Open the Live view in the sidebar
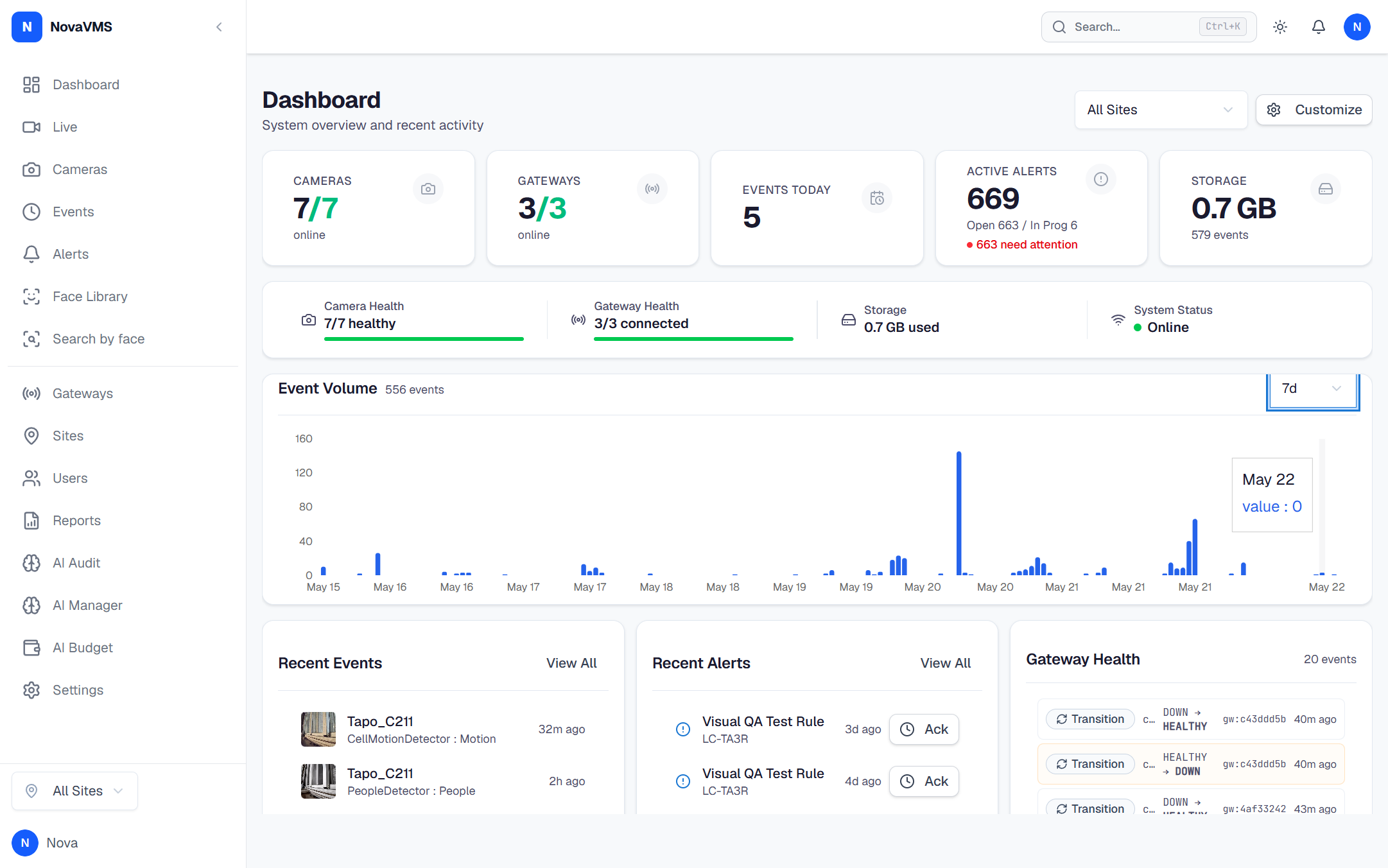 123,127
